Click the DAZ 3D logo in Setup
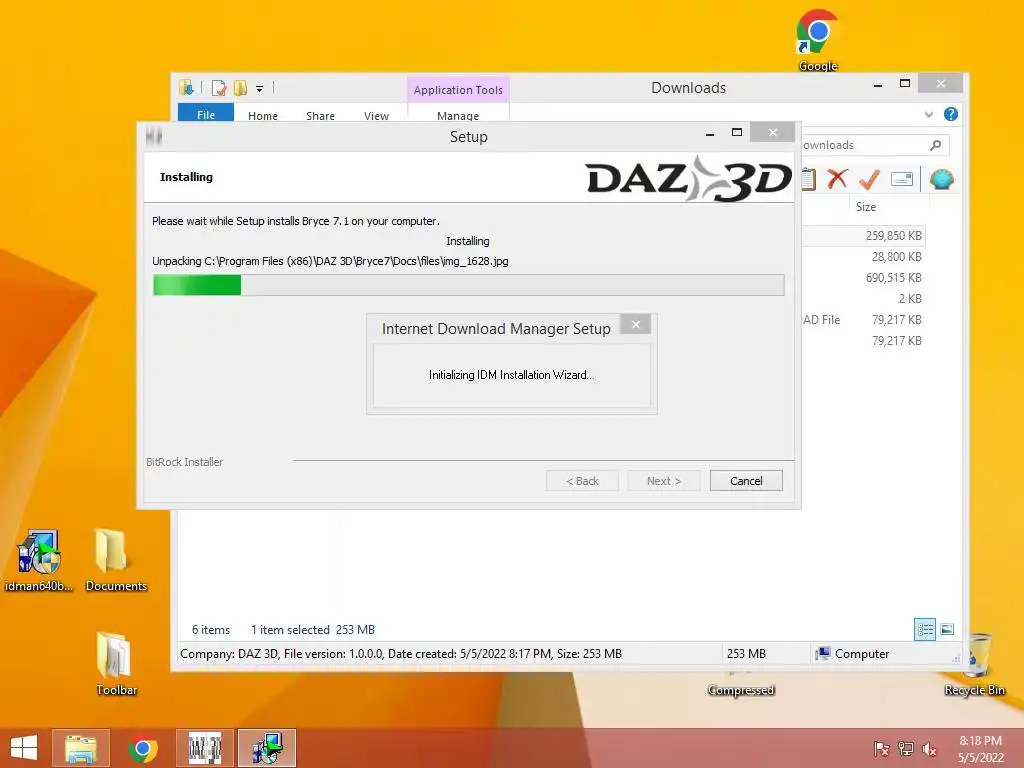This screenshot has width=1024, height=768. coord(689,178)
